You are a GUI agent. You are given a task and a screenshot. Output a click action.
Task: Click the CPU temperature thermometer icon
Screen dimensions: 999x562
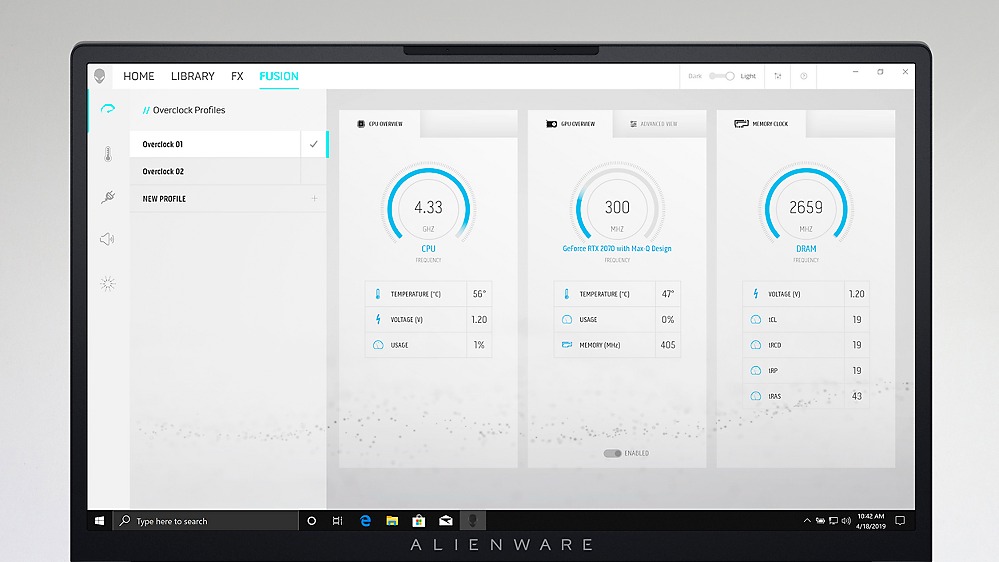coord(378,294)
